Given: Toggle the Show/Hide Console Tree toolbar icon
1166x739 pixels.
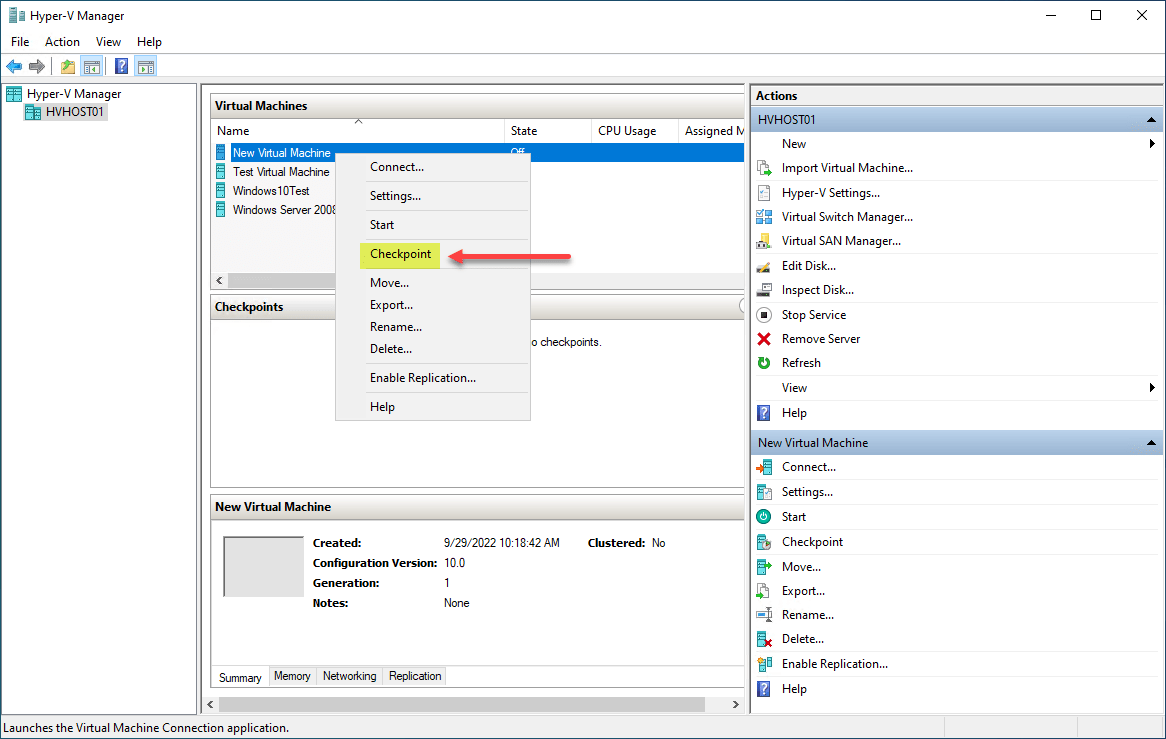Looking at the screenshot, I should click(91, 67).
